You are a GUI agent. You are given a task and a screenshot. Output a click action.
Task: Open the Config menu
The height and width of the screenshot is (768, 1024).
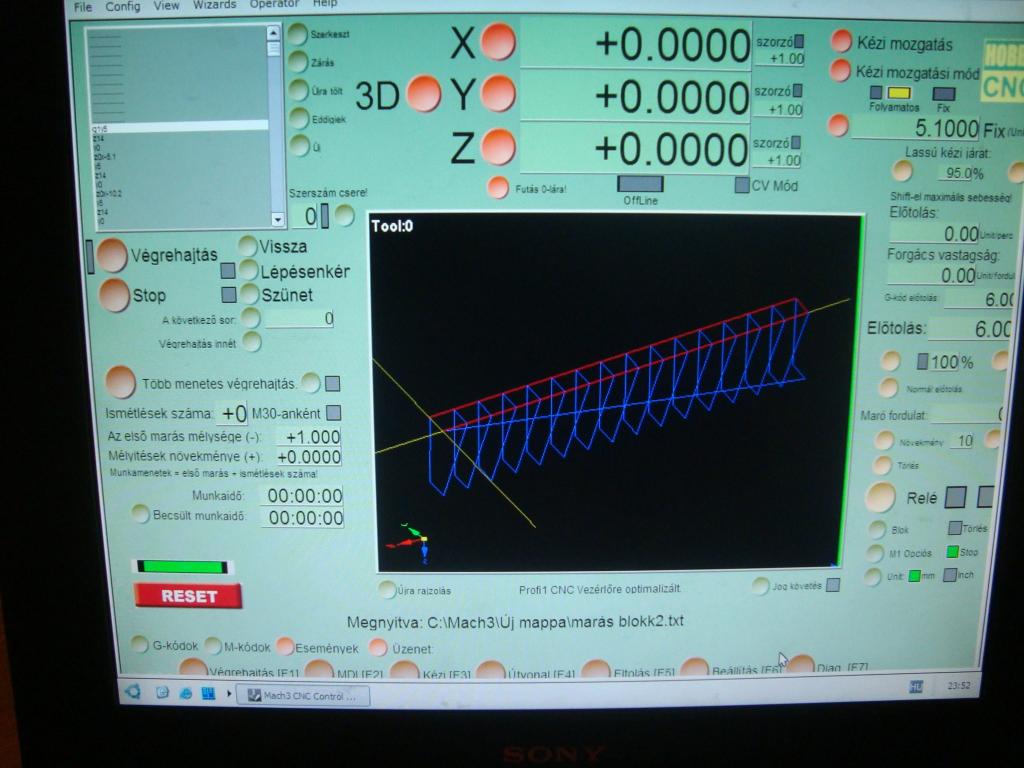click(x=123, y=6)
